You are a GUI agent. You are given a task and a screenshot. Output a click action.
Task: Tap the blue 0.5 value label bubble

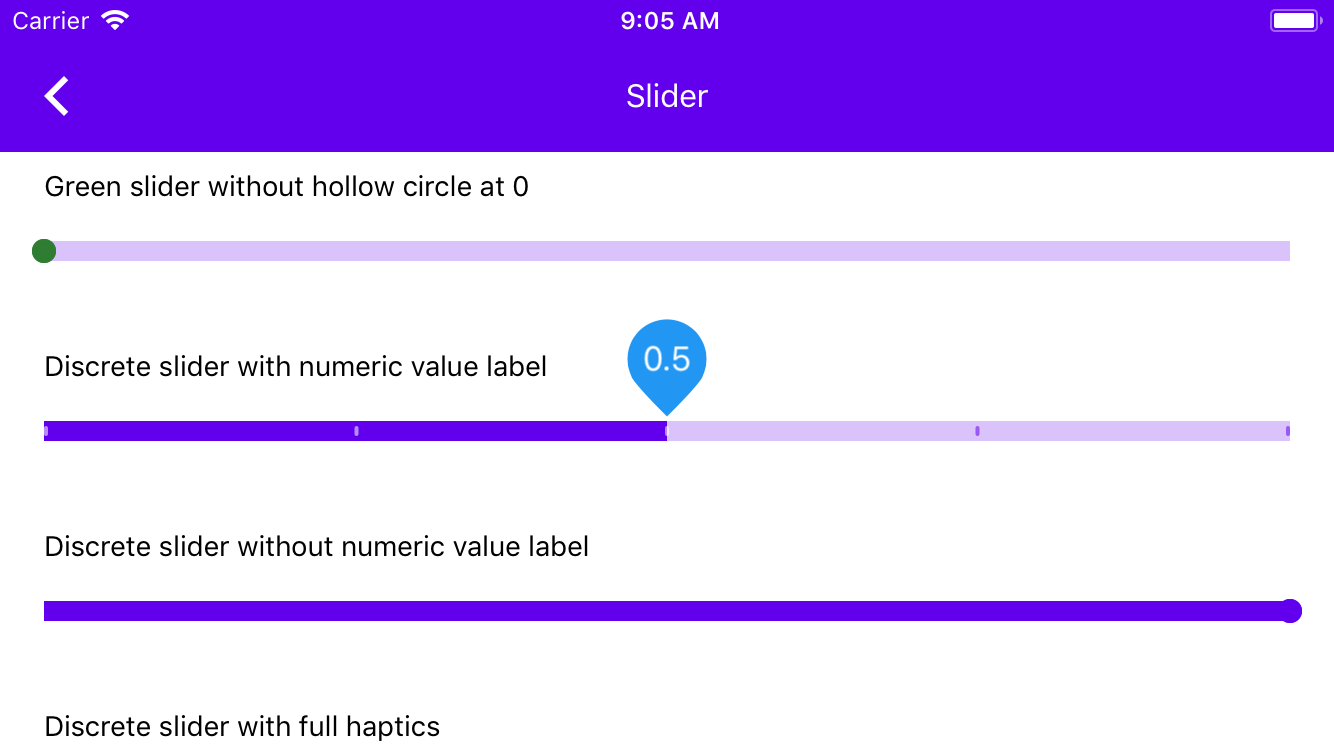pyautogui.click(x=666, y=355)
